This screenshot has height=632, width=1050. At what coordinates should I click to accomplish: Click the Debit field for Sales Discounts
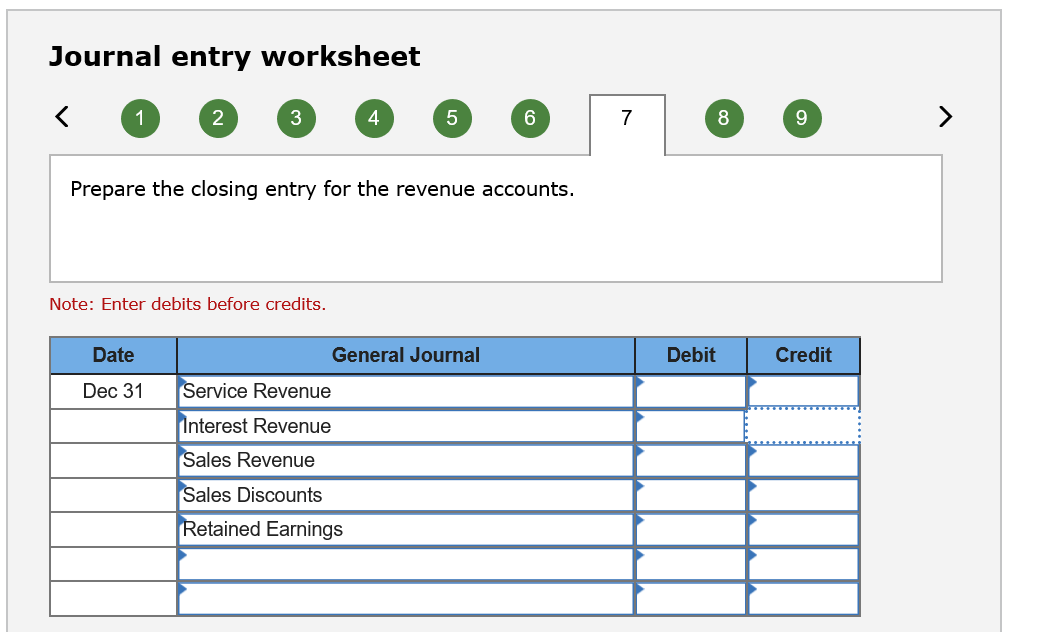[691, 495]
